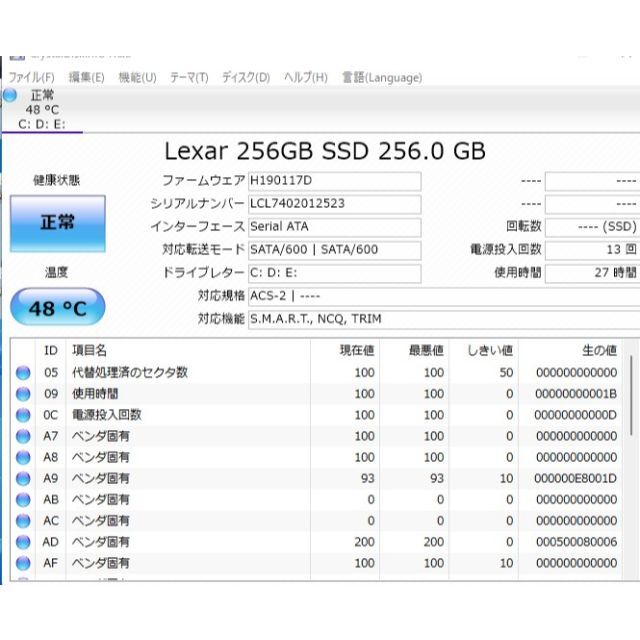This screenshot has height=640, width=640.
Task: Click the Lexar 256GB SSD title text
Action: click(325, 151)
